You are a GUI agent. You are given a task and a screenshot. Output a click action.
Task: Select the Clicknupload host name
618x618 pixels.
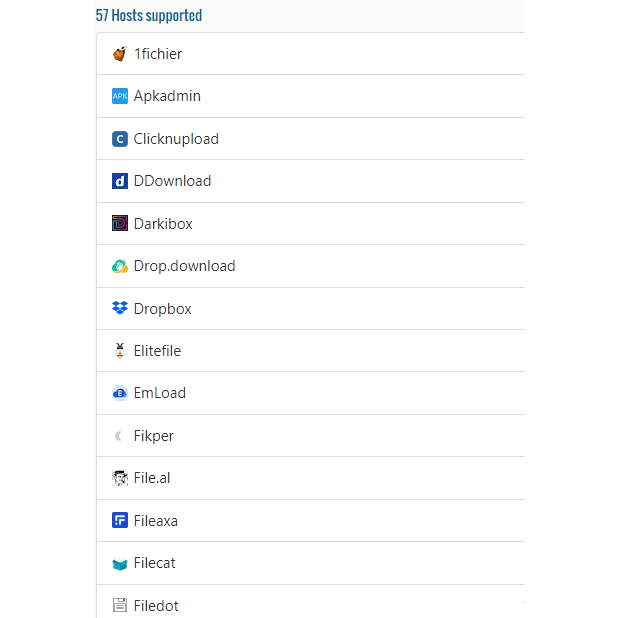[176, 139]
